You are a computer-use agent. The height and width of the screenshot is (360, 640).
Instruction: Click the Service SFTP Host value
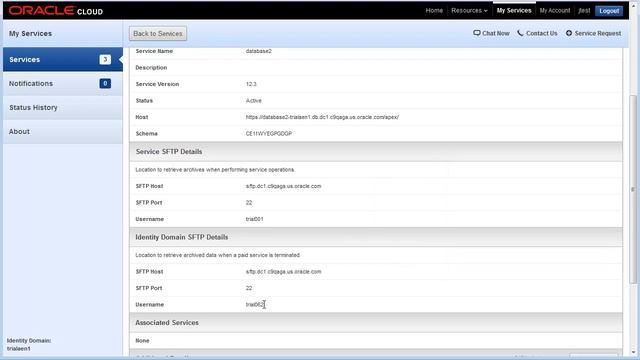(283, 186)
